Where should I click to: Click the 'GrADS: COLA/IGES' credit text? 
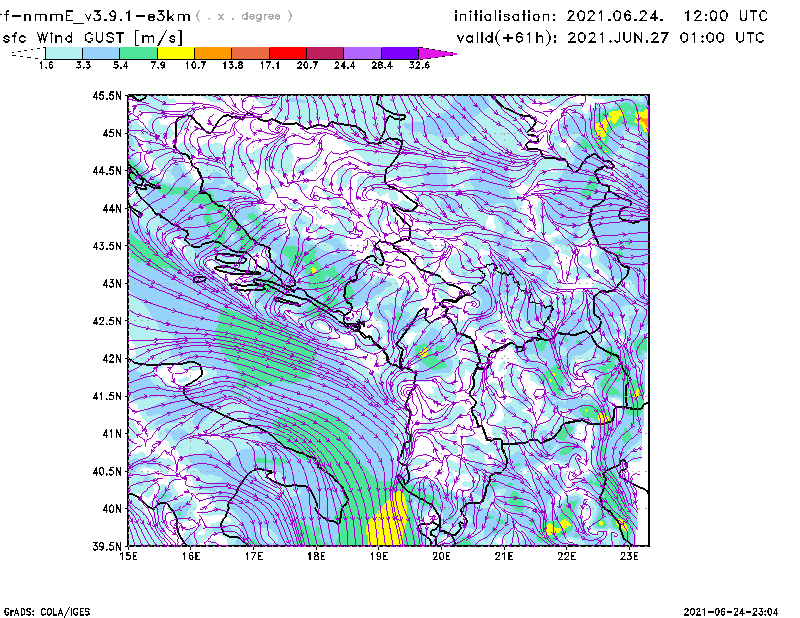(47, 612)
